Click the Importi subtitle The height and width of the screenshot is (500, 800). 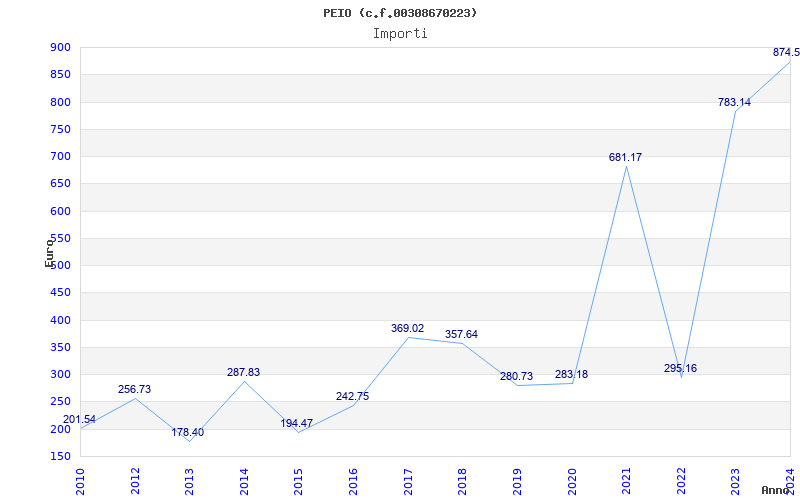tap(400, 34)
